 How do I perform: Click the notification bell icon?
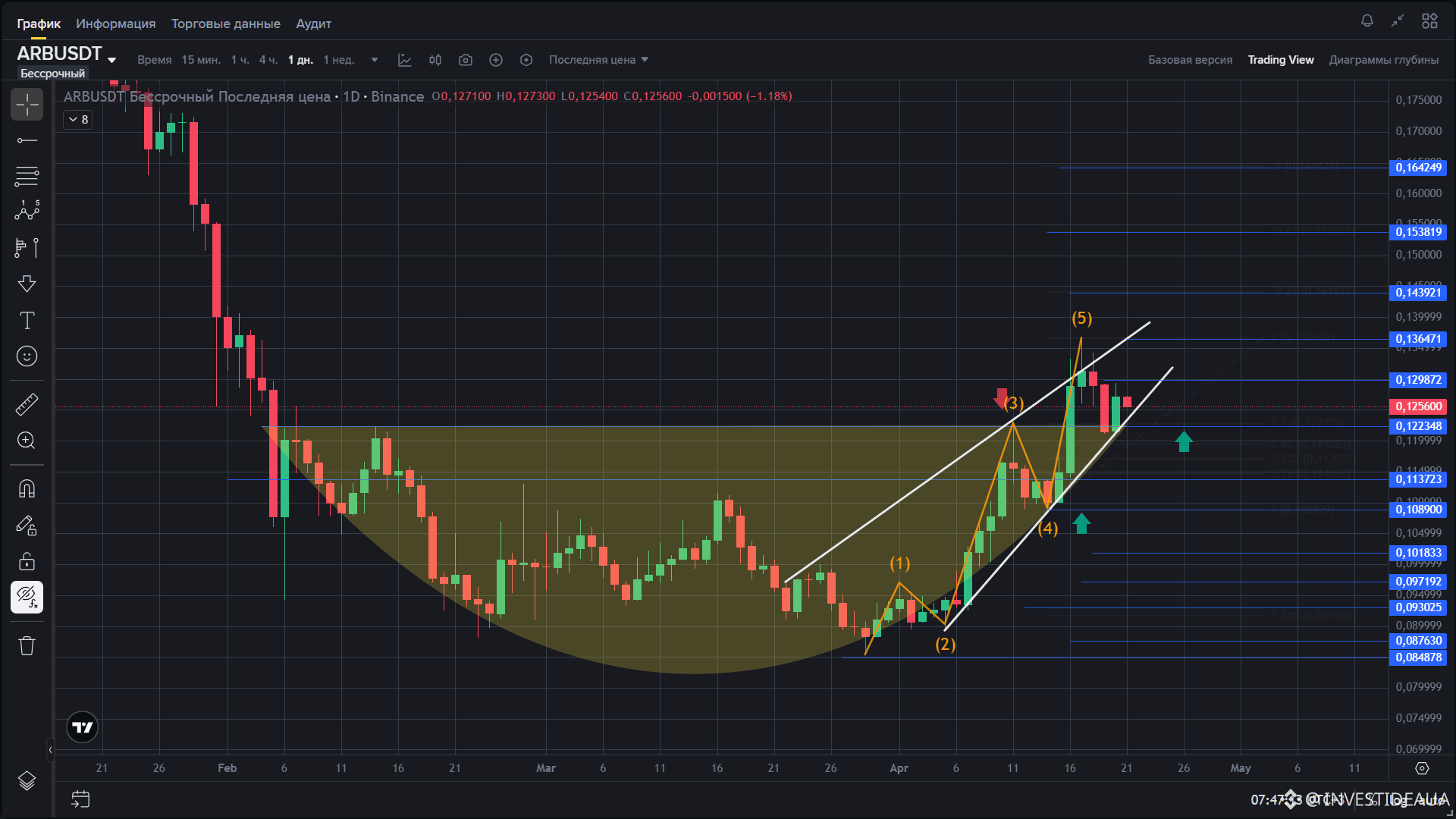point(1367,21)
